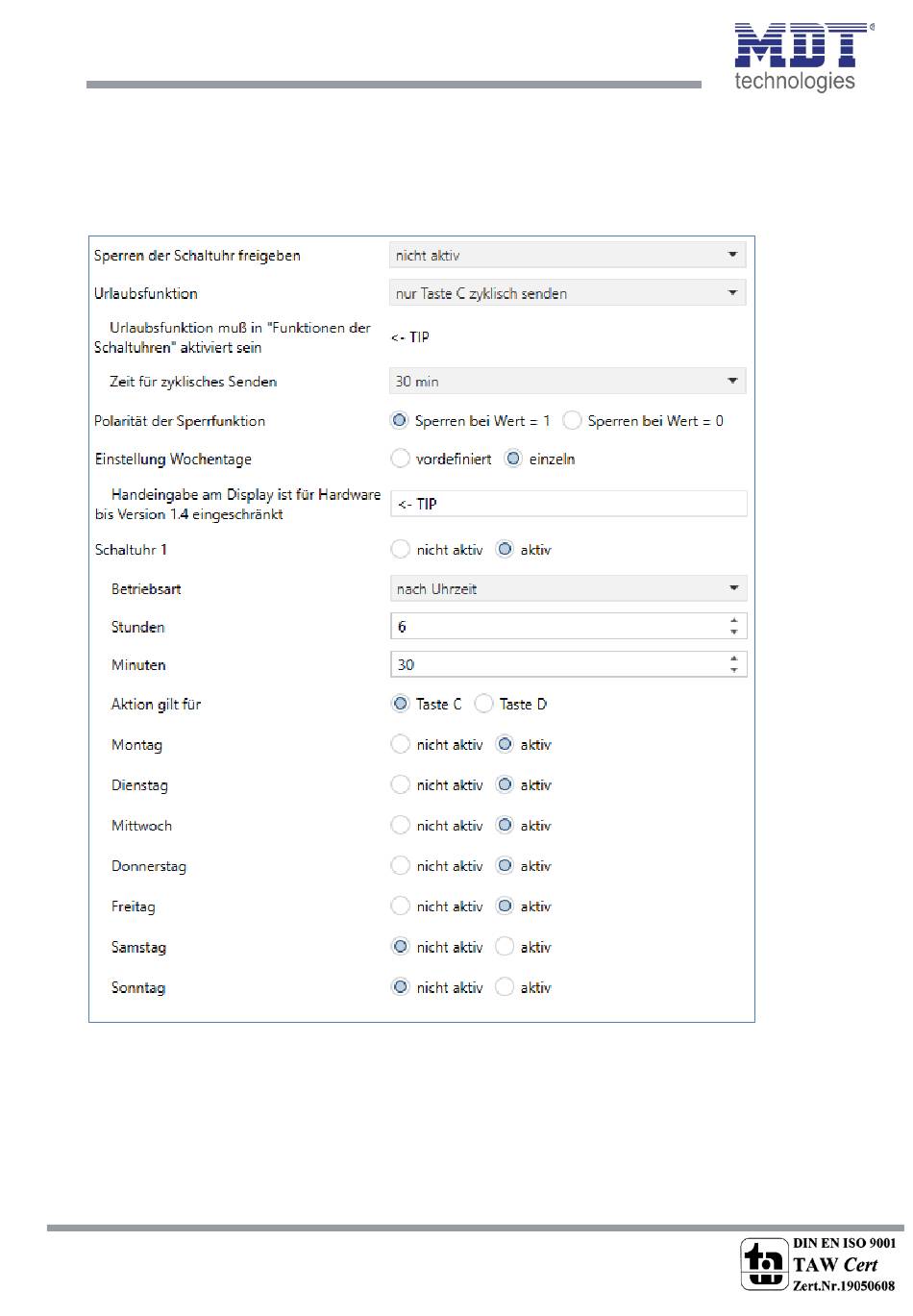Screen dimensions: 913x1316
Task: Set Mittwoch to 'nicht aktiv'
Action: [401, 825]
